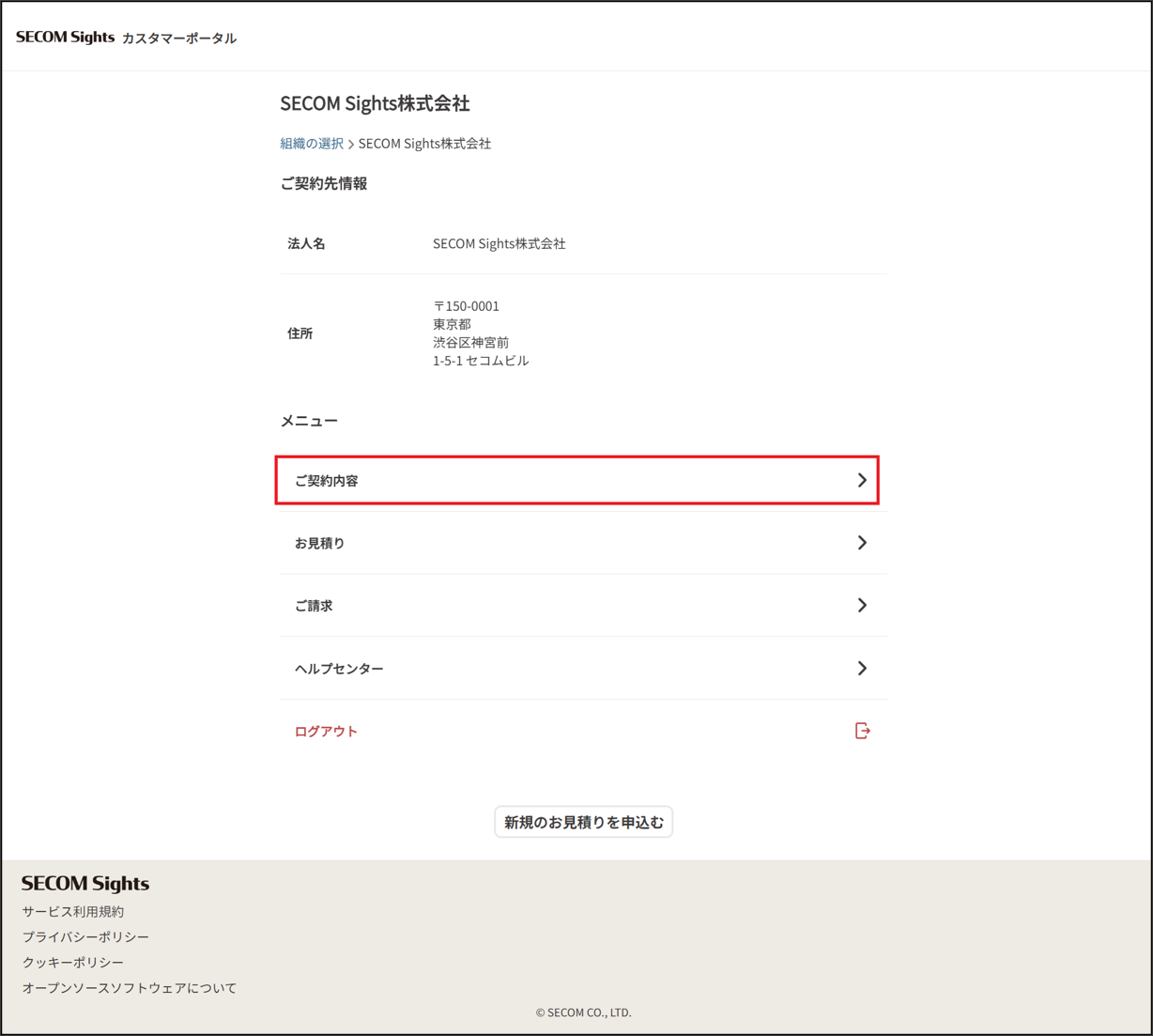Image resolution: width=1153 pixels, height=1036 pixels.
Task: Click the メニュー section heading
Action: coord(309,421)
